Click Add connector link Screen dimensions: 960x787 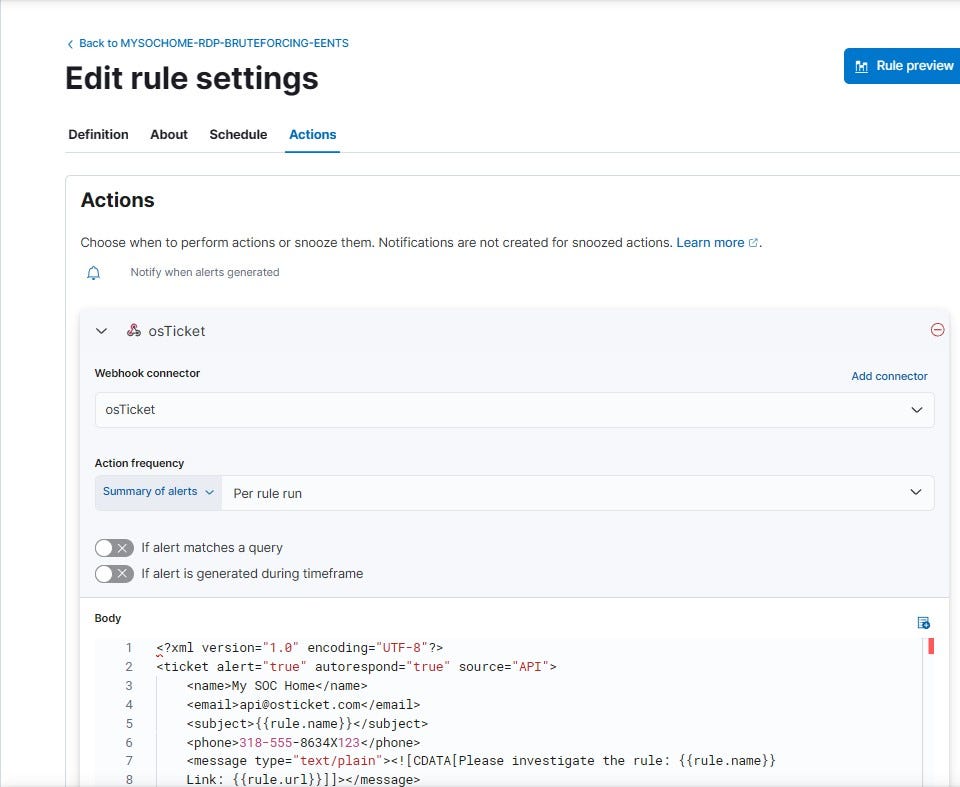[889, 376]
